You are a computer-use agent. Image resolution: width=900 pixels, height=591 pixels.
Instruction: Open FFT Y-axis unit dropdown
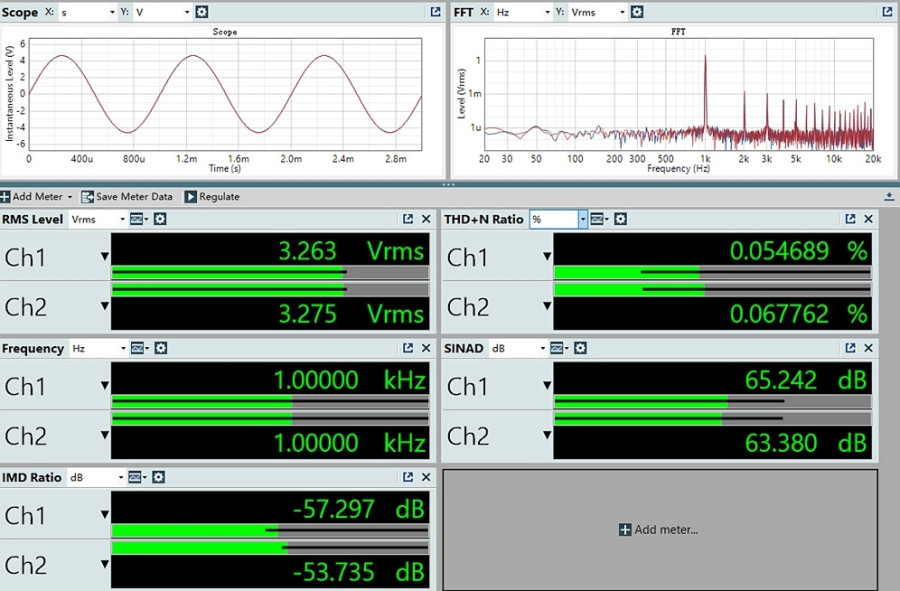598,12
